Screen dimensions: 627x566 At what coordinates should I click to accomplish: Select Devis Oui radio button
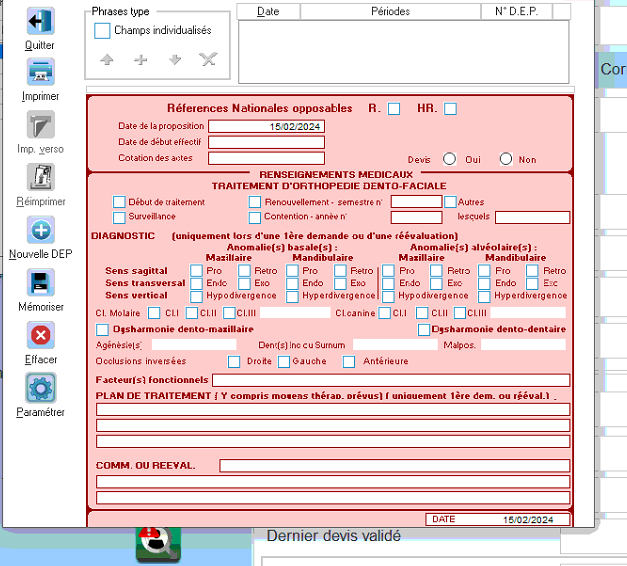[x=449, y=159]
